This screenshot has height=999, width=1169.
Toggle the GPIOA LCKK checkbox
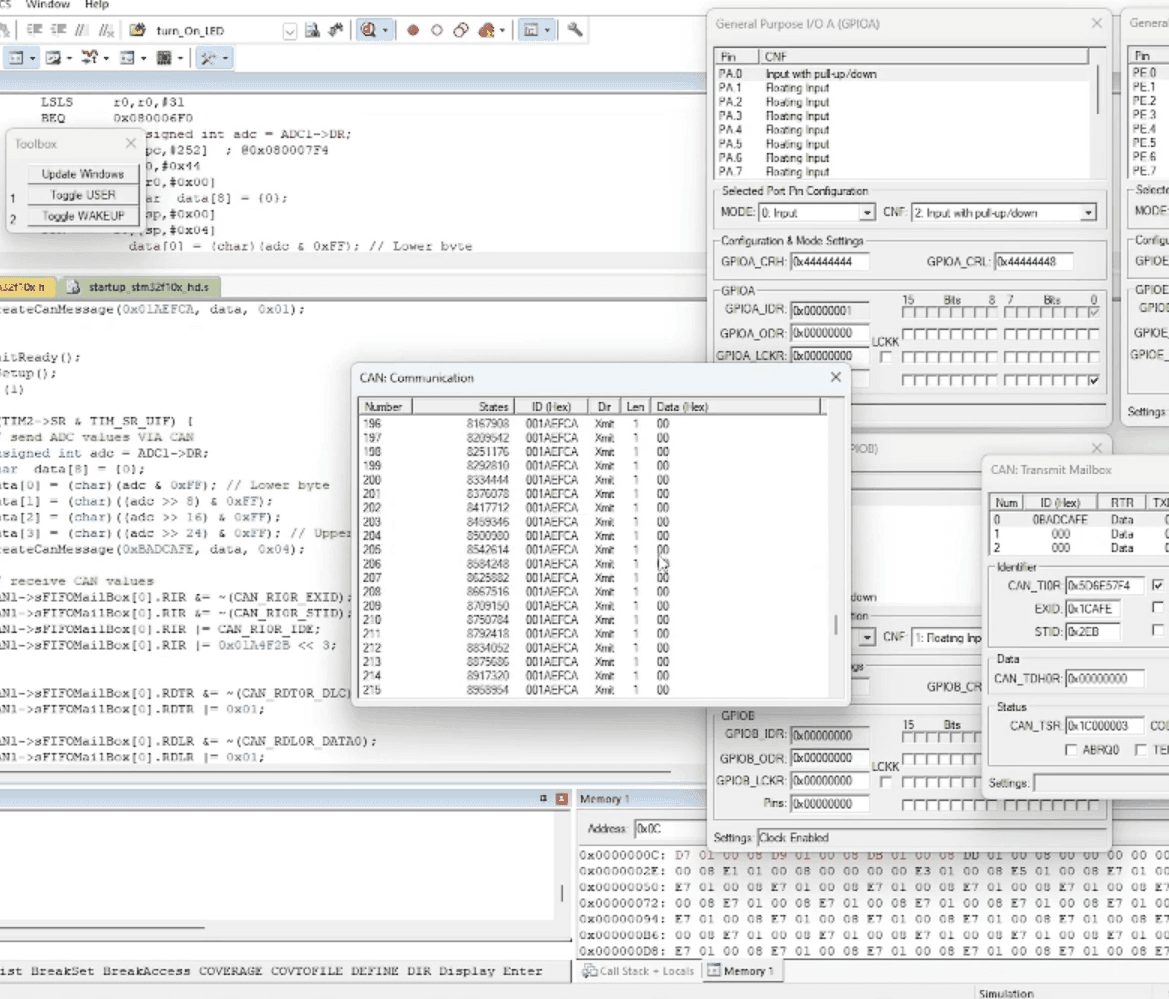[885, 357]
